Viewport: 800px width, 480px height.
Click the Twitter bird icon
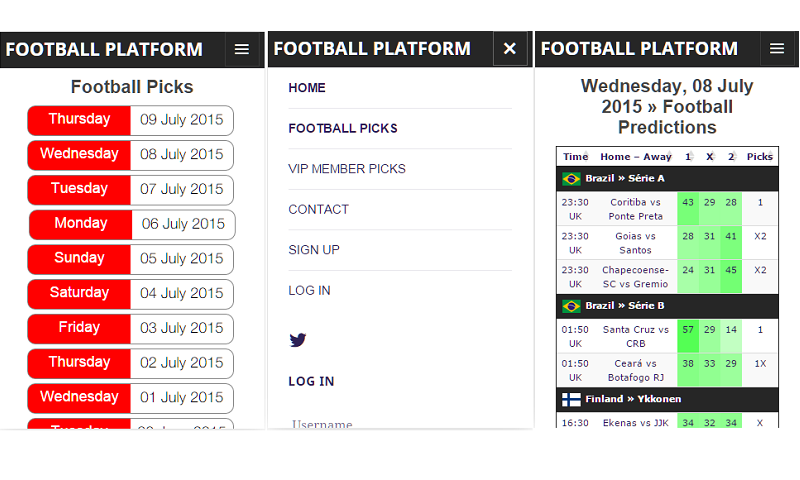coord(297,340)
